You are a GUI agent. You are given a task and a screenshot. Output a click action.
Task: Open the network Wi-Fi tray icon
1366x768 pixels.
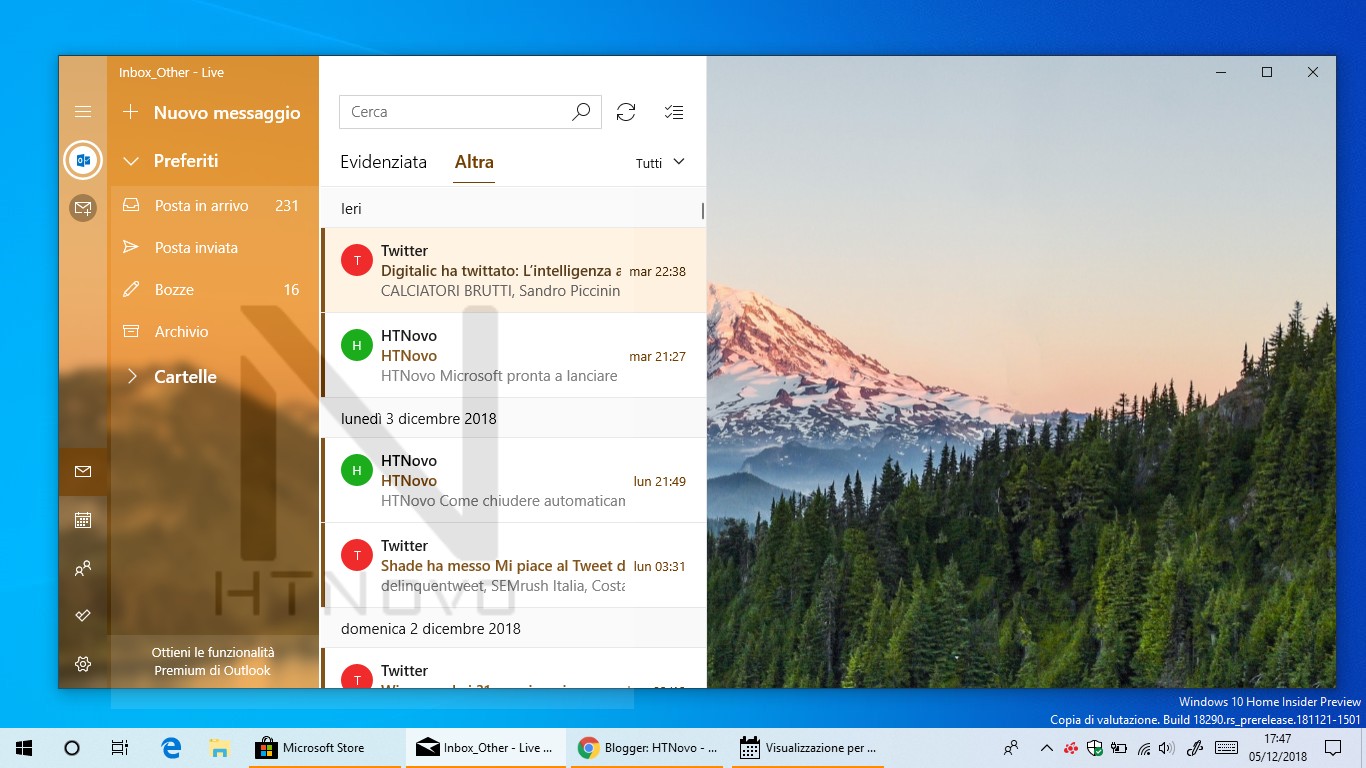1143,748
